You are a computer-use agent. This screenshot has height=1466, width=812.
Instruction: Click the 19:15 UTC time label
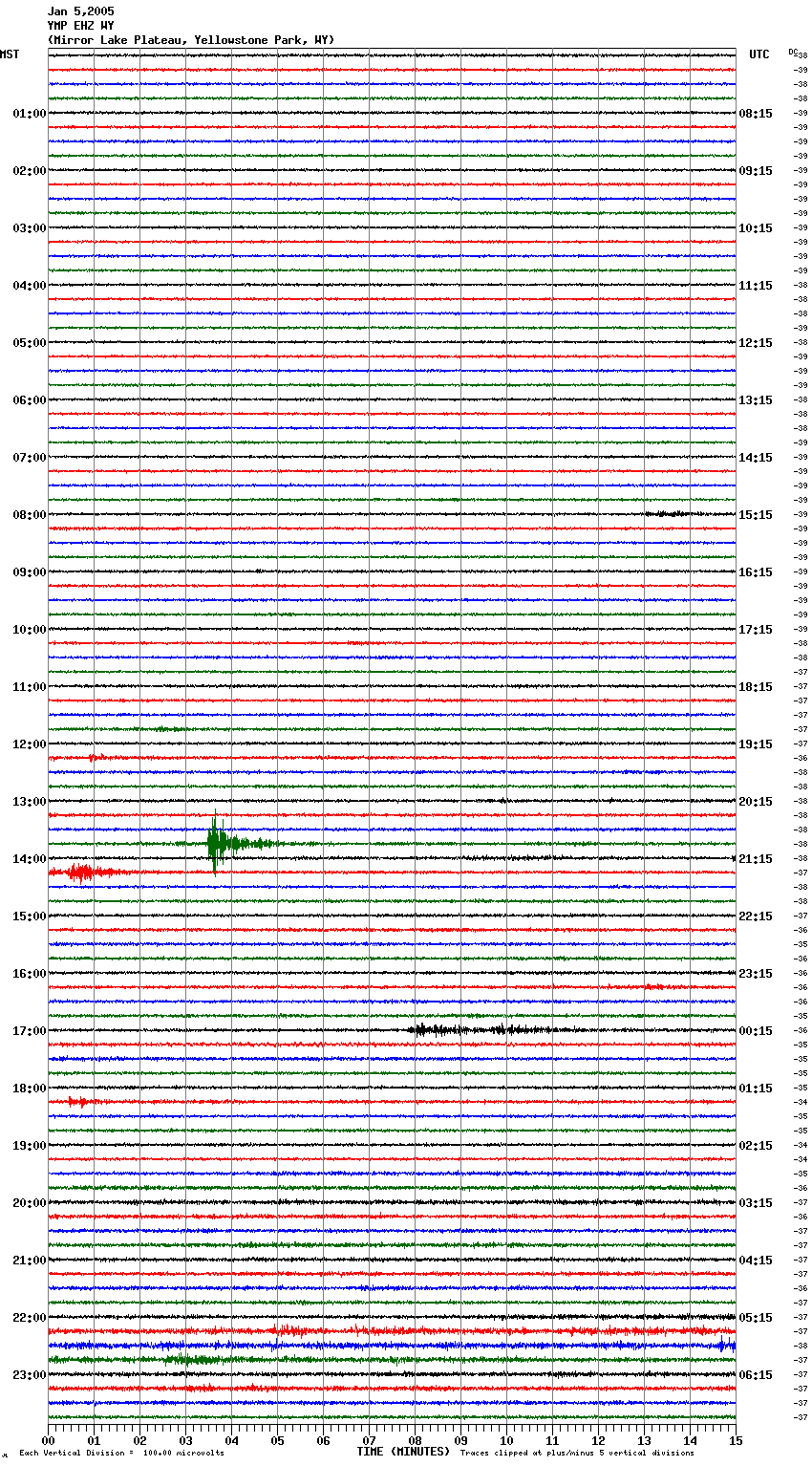click(x=756, y=744)
